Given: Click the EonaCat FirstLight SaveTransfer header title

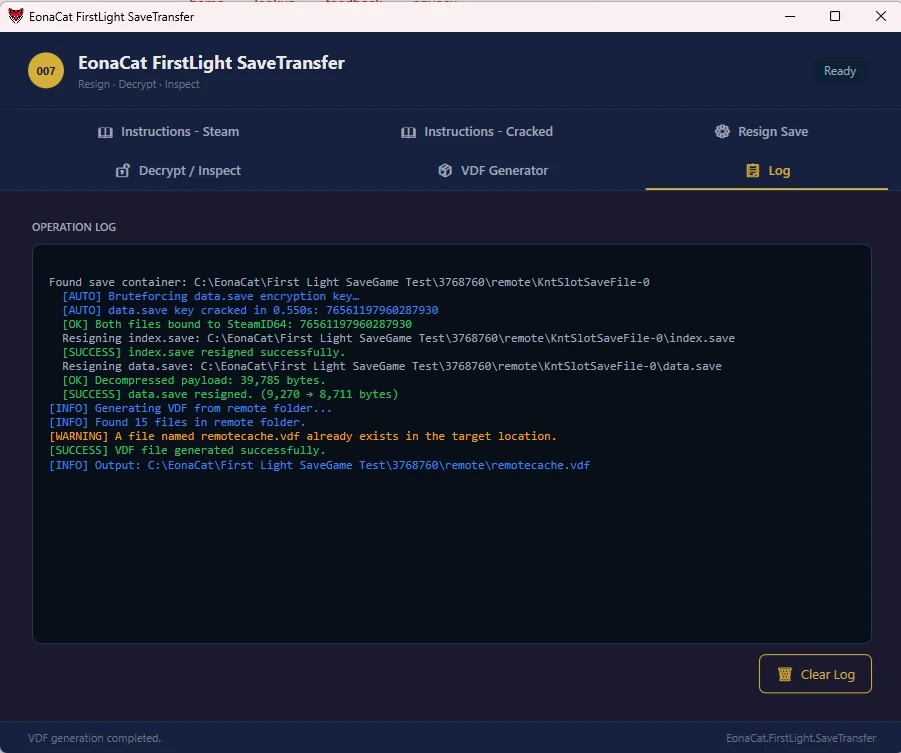Looking at the screenshot, I should [211, 63].
